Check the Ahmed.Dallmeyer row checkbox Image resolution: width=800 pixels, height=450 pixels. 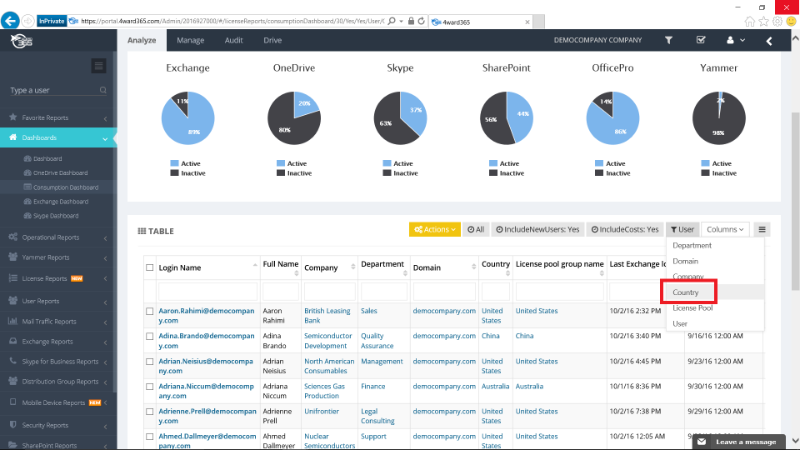tap(149, 436)
